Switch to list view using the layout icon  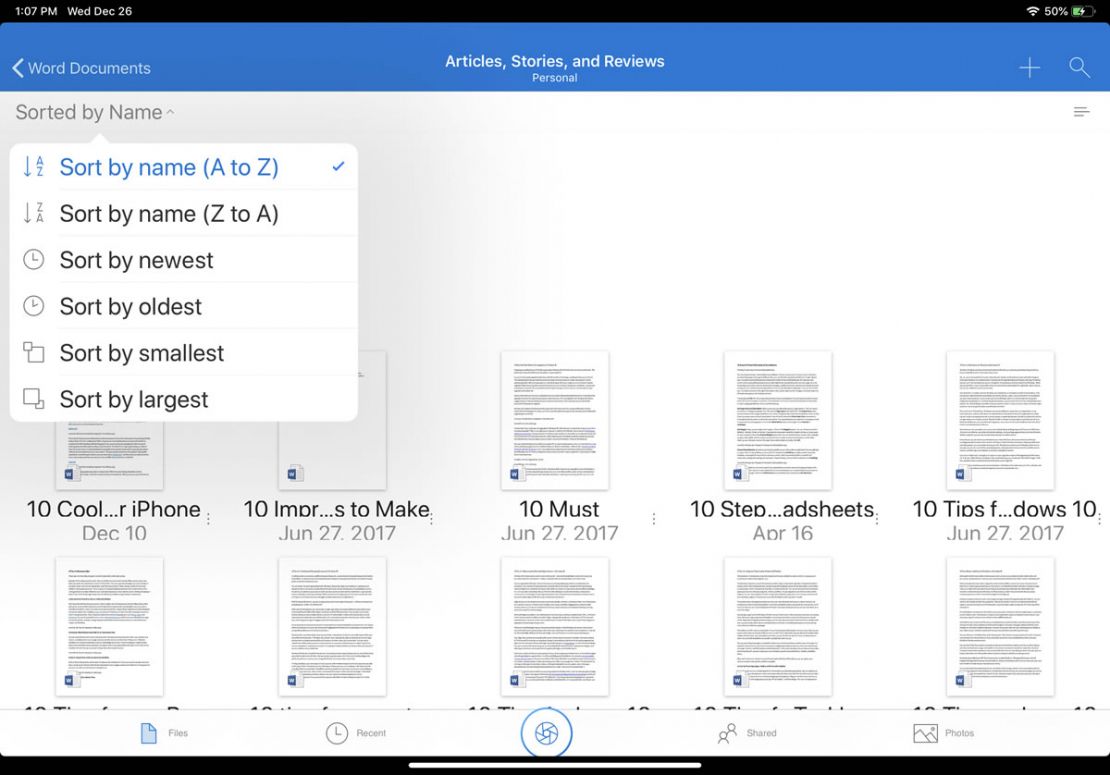tap(1081, 111)
